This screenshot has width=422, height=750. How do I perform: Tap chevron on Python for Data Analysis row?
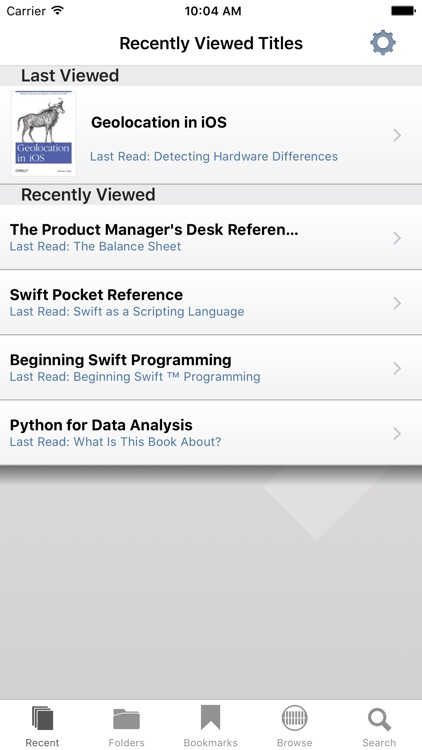point(397,433)
